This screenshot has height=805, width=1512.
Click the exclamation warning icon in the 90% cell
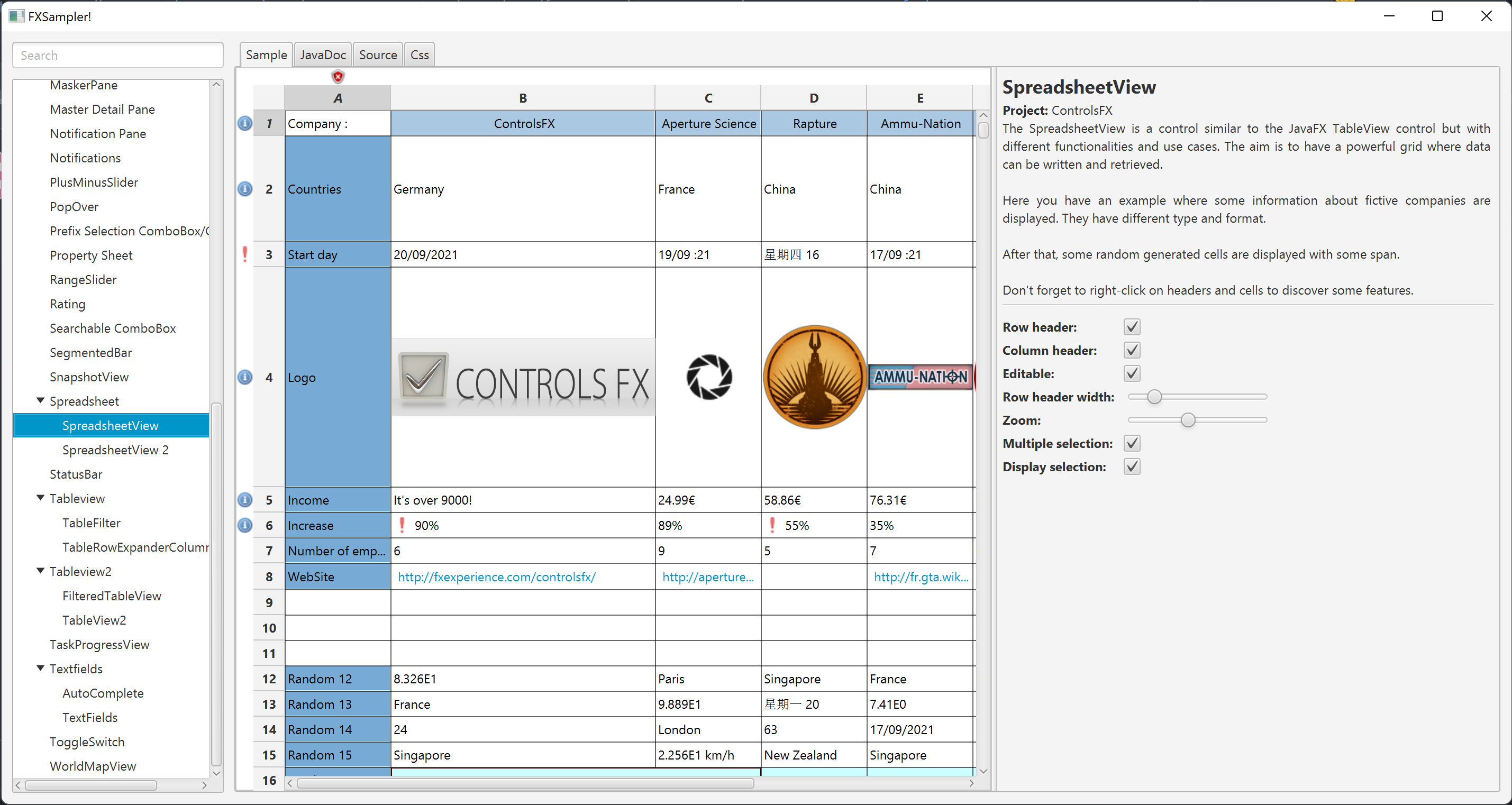point(402,525)
